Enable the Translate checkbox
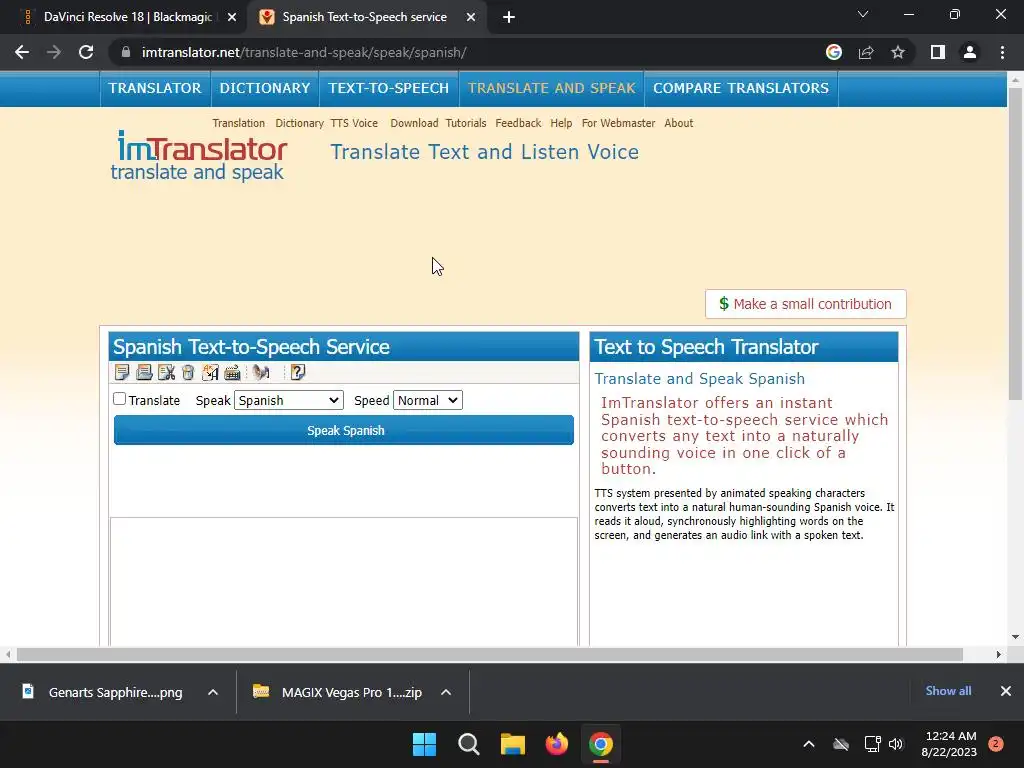Viewport: 1024px width, 768px height. point(120,398)
